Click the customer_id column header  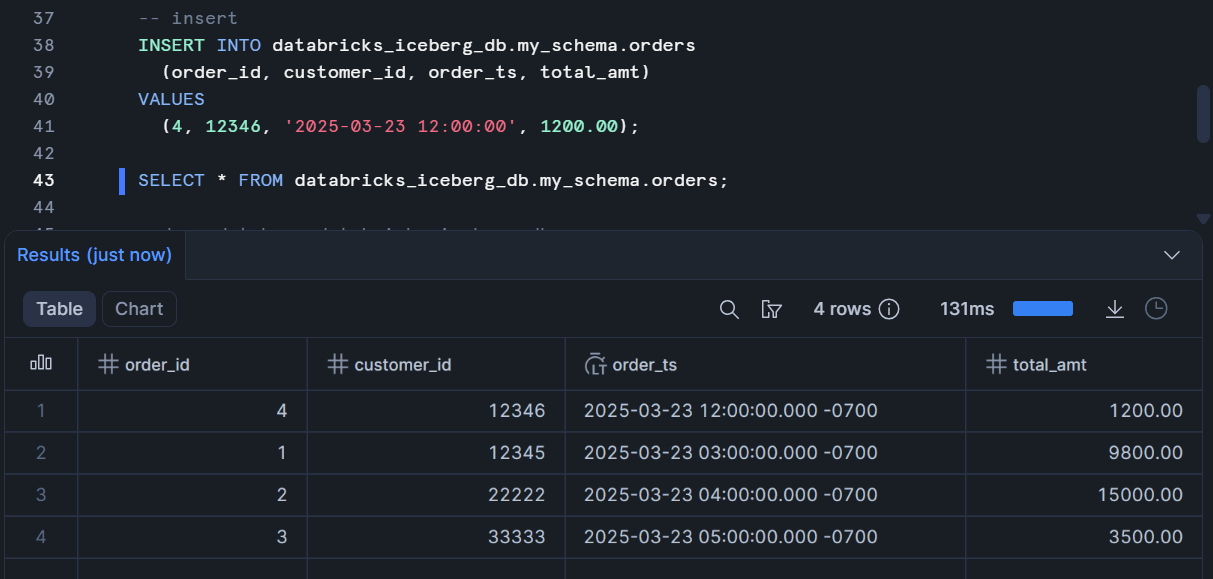pos(402,365)
